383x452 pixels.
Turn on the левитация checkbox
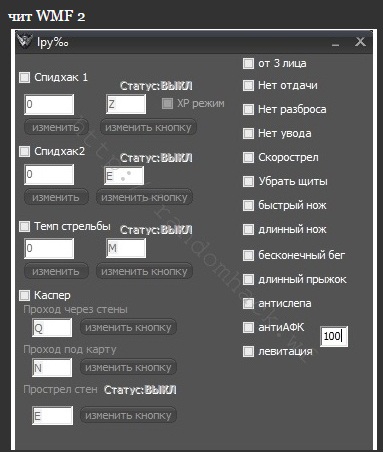(248, 351)
